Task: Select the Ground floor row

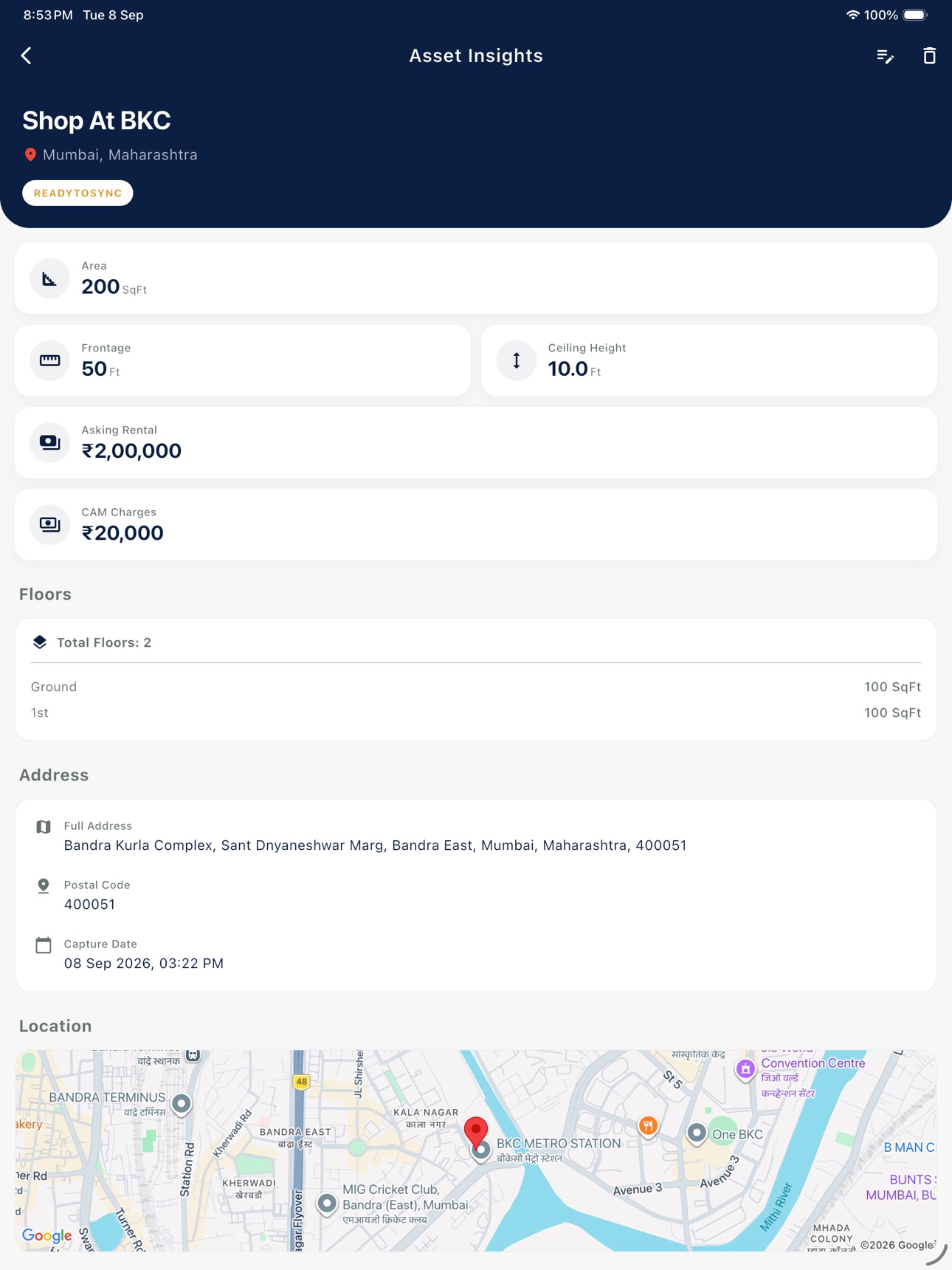Action: [x=476, y=687]
